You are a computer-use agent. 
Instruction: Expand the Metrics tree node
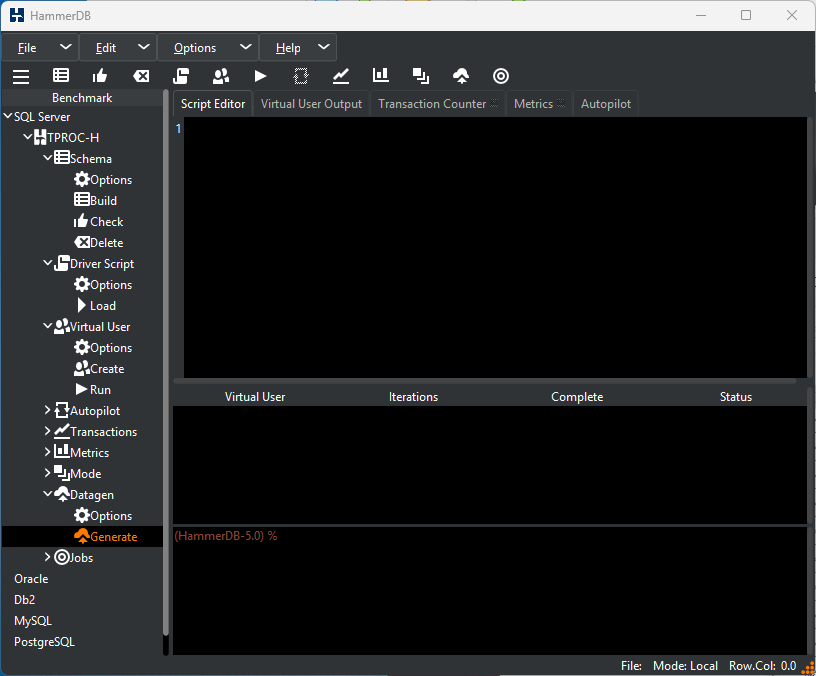point(47,452)
